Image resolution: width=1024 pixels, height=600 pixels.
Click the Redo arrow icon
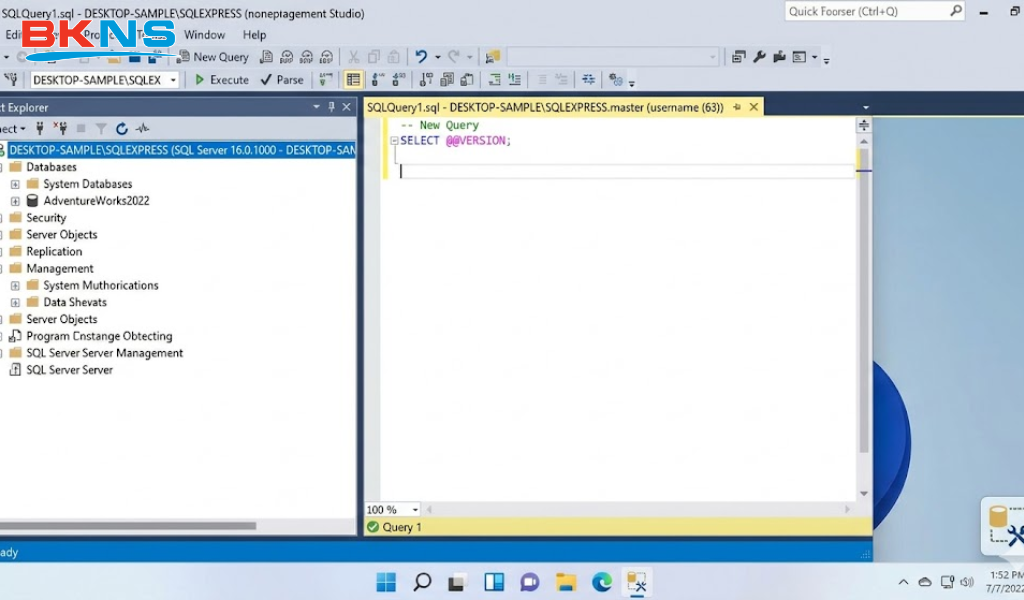point(454,57)
